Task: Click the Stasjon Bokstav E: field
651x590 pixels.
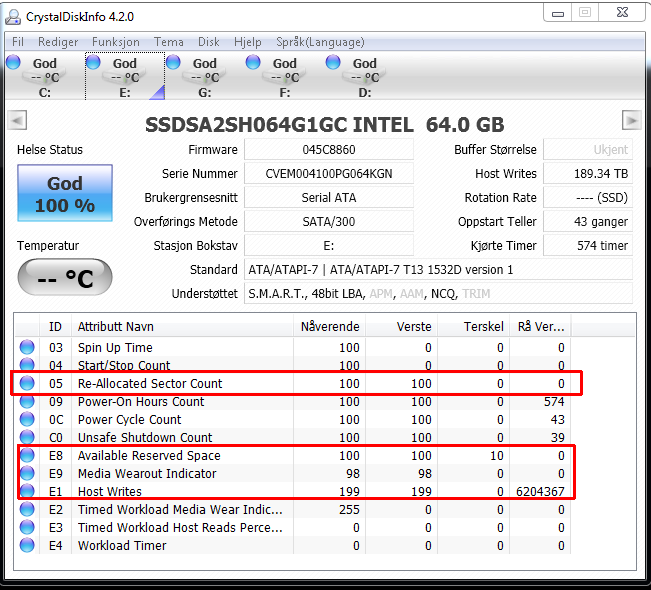Action: 329,246
